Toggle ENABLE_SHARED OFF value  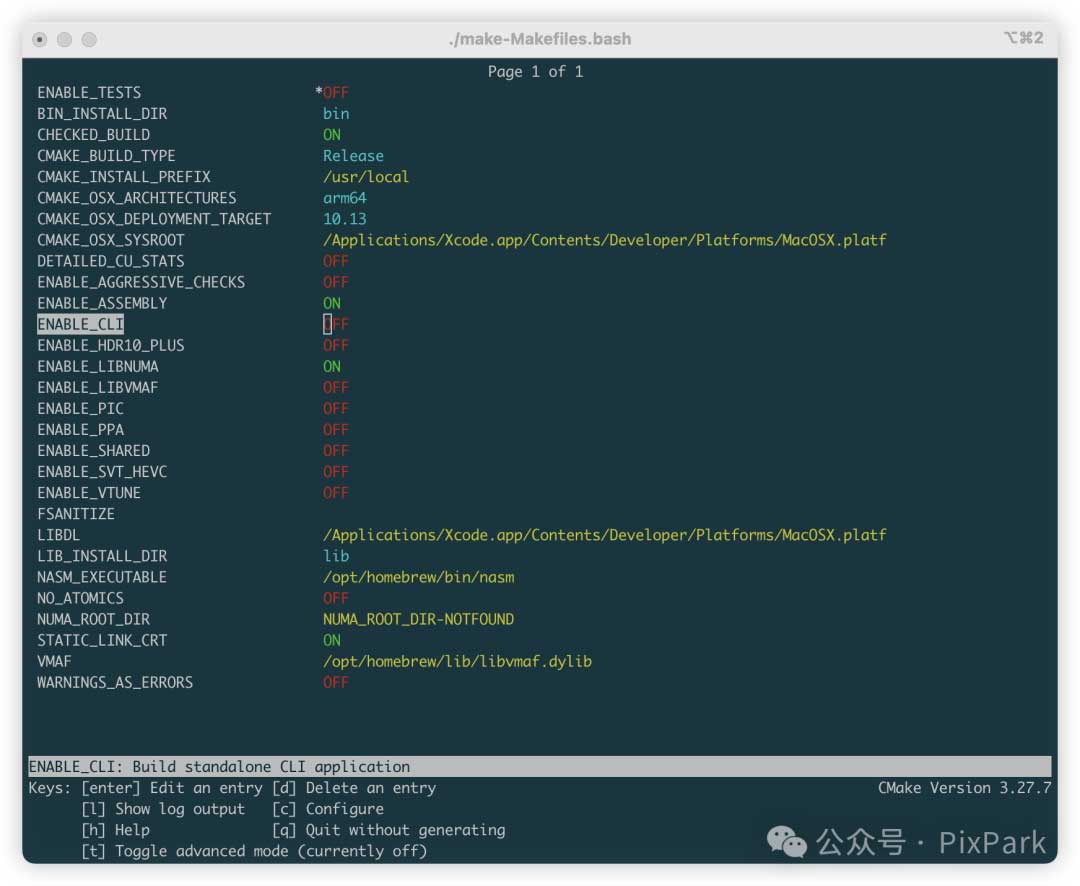coord(335,451)
